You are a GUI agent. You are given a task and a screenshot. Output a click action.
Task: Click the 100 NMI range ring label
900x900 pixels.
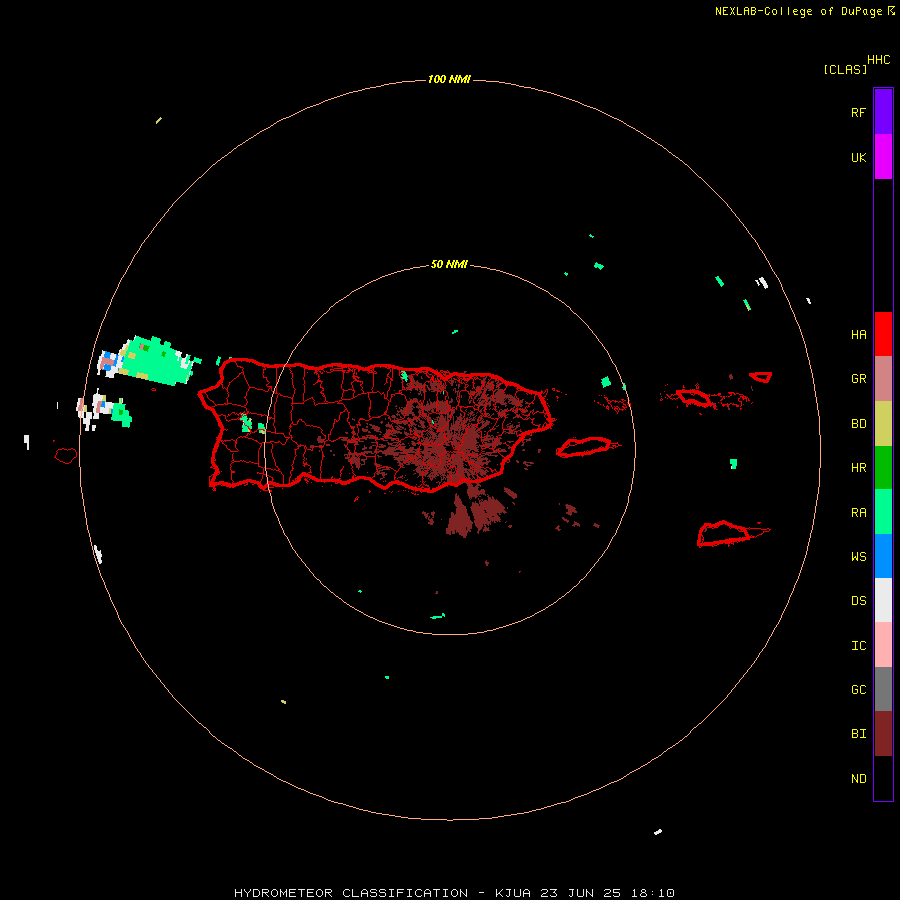click(x=449, y=79)
